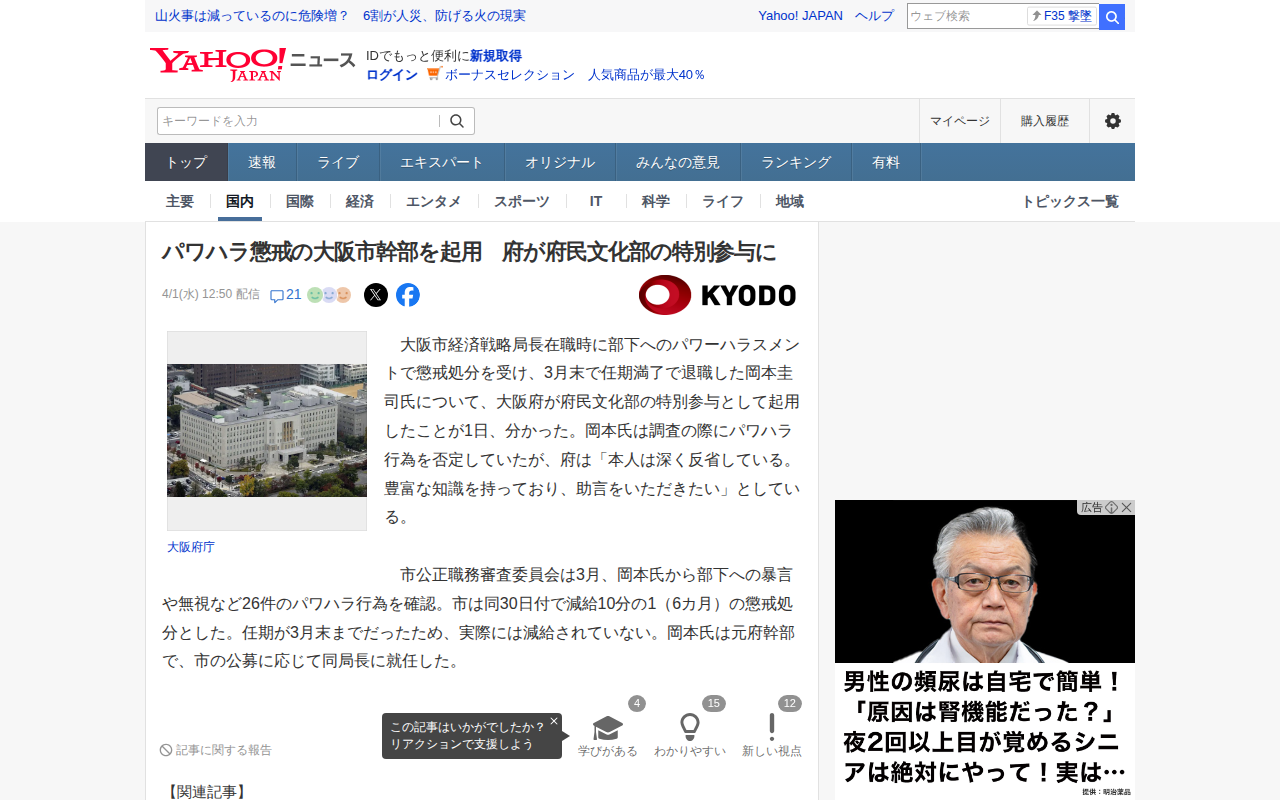Open the トップ navigation tab
1280x800 pixels.
(x=187, y=162)
